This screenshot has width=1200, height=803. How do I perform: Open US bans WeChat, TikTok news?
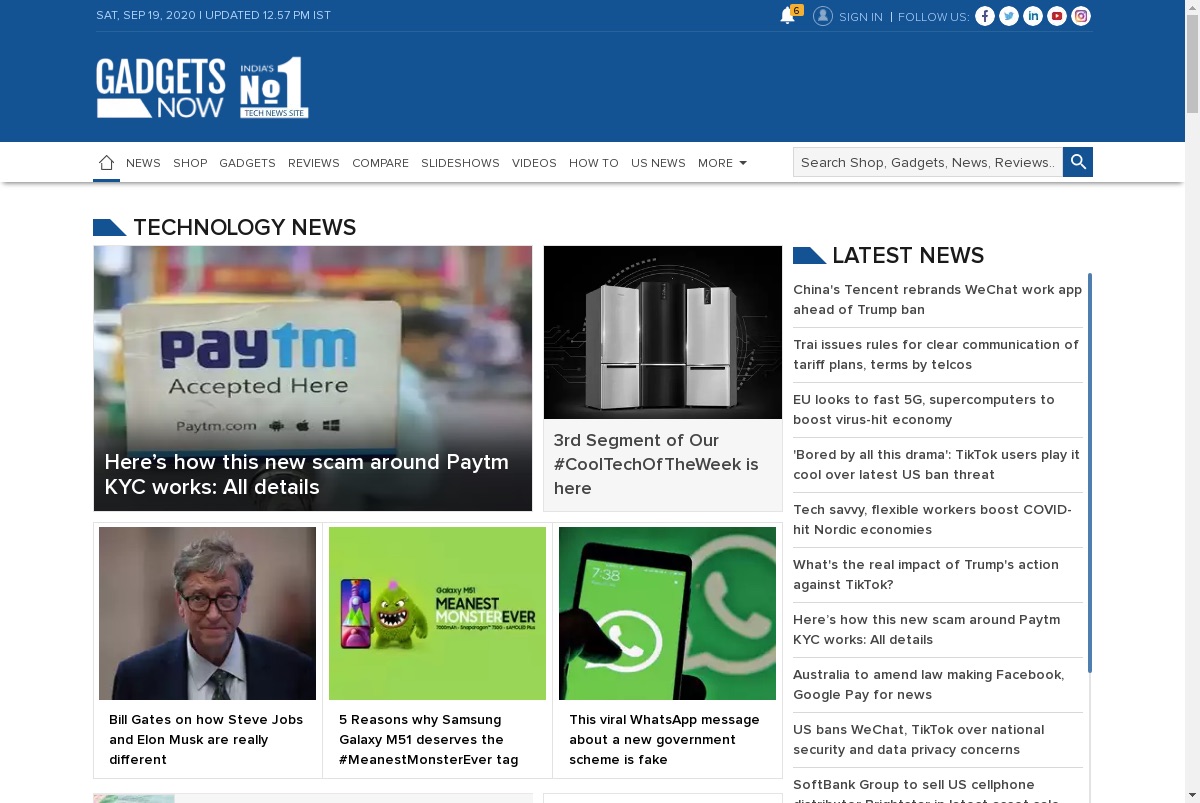point(919,739)
